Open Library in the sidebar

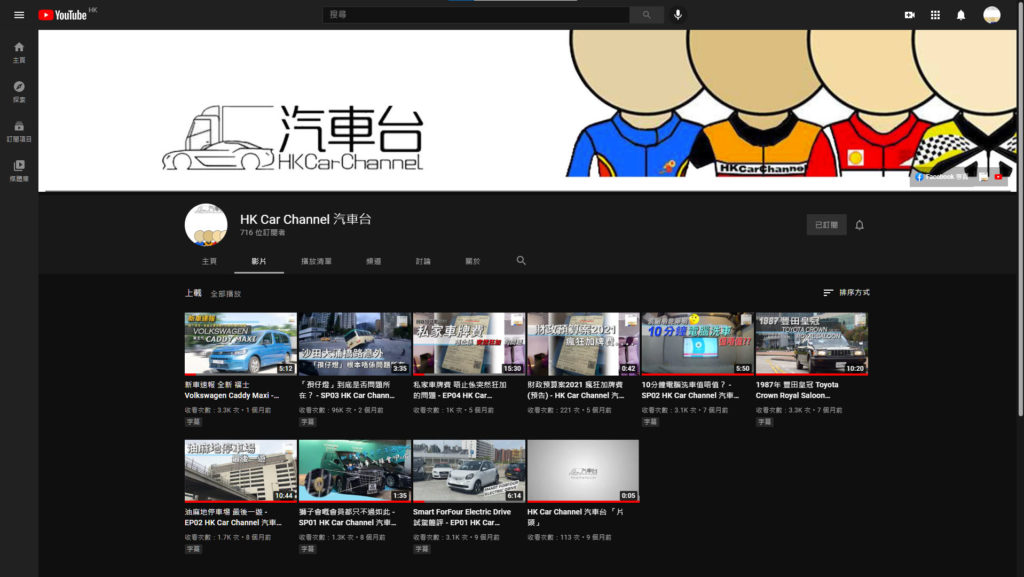point(19,170)
